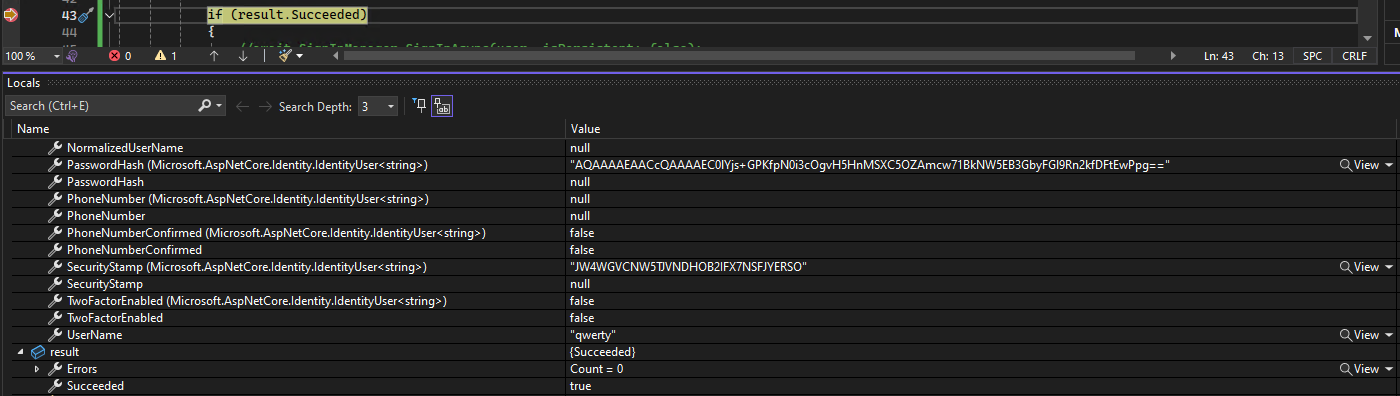1400x396 pixels.
Task: Click the SPC indentation setting button
Action: point(1312,56)
